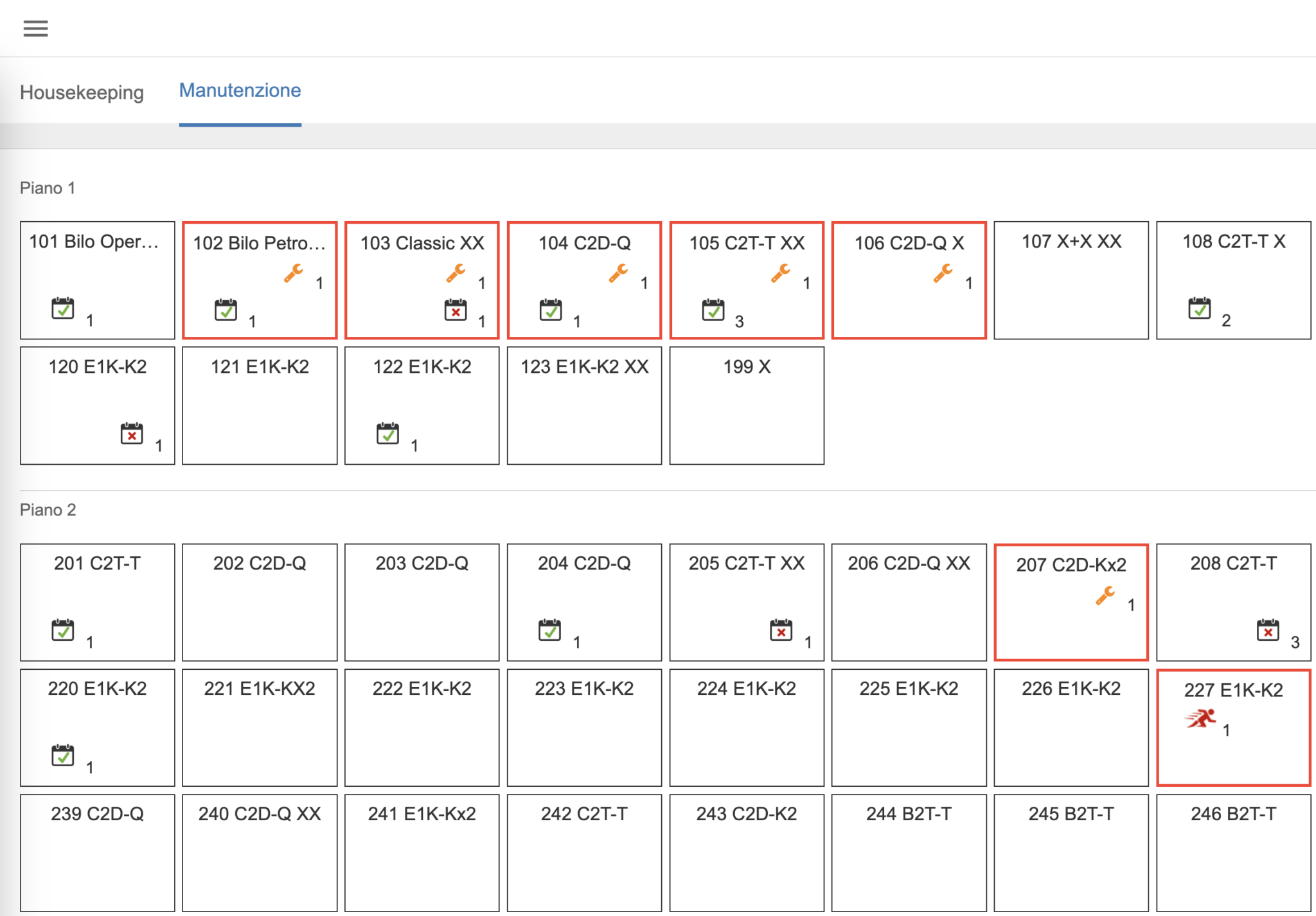
Task: Open room card 244 B2T-T
Action: tap(909, 853)
